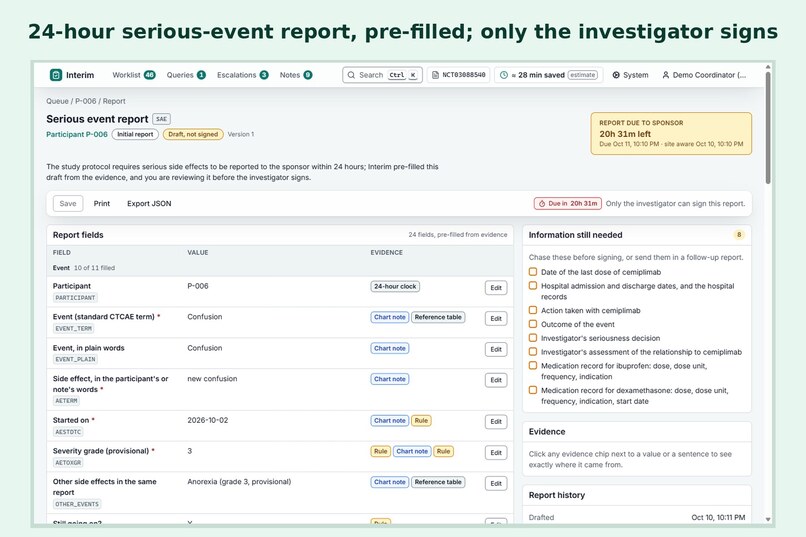Screen dimensions: 806x537
Task: Edit the Side effect in participant's words field
Action: point(496,380)
